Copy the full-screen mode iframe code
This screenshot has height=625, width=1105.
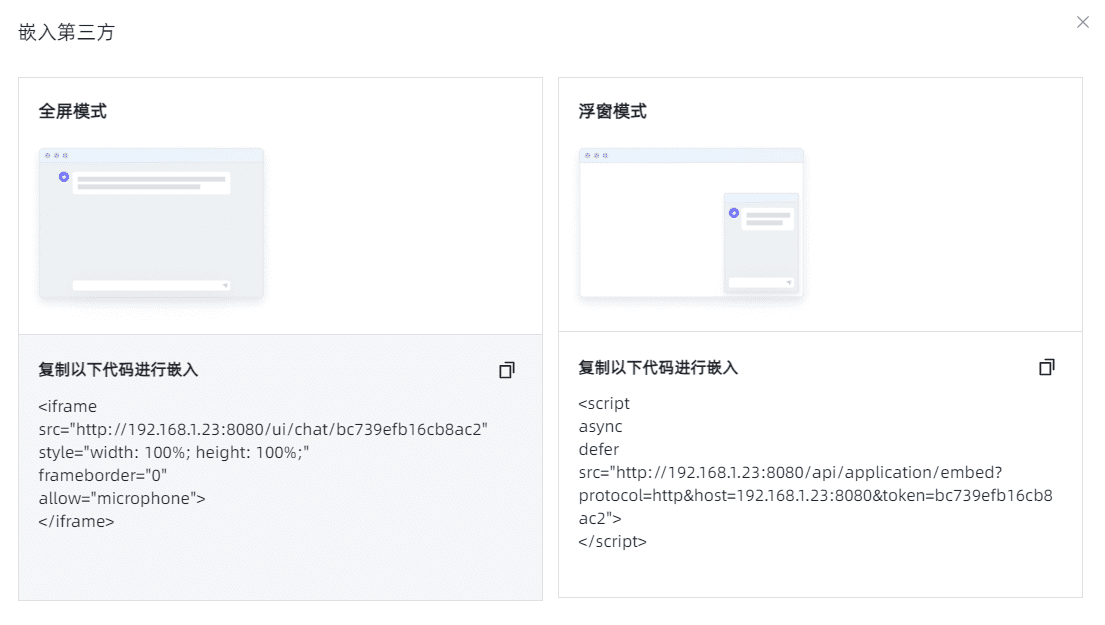507,370
